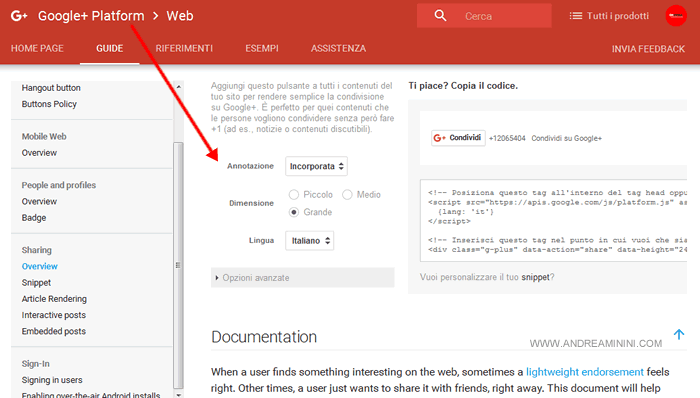700x398 pixels.
Task: Click the Condividi su Google+ text
Action: click(567, 138)
